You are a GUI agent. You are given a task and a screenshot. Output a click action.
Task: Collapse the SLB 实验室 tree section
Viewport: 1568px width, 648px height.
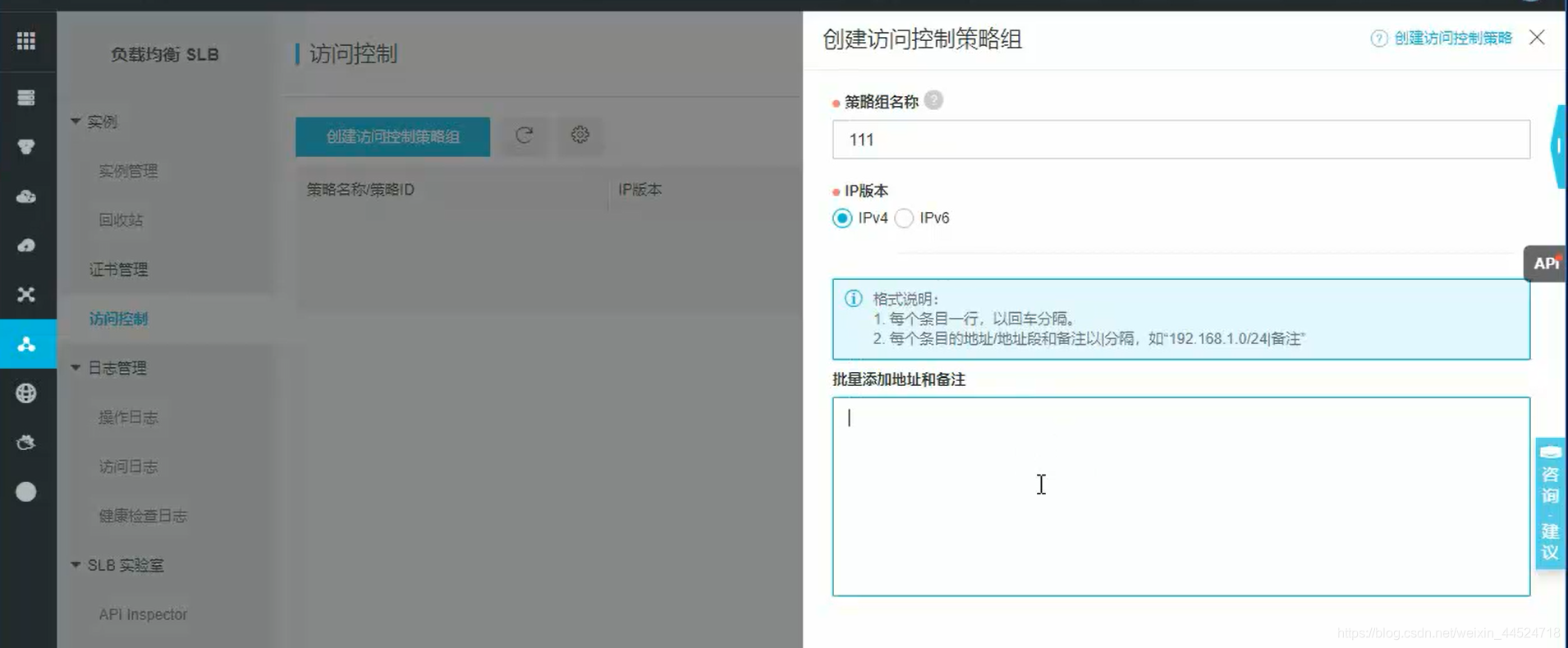(76, 565)
